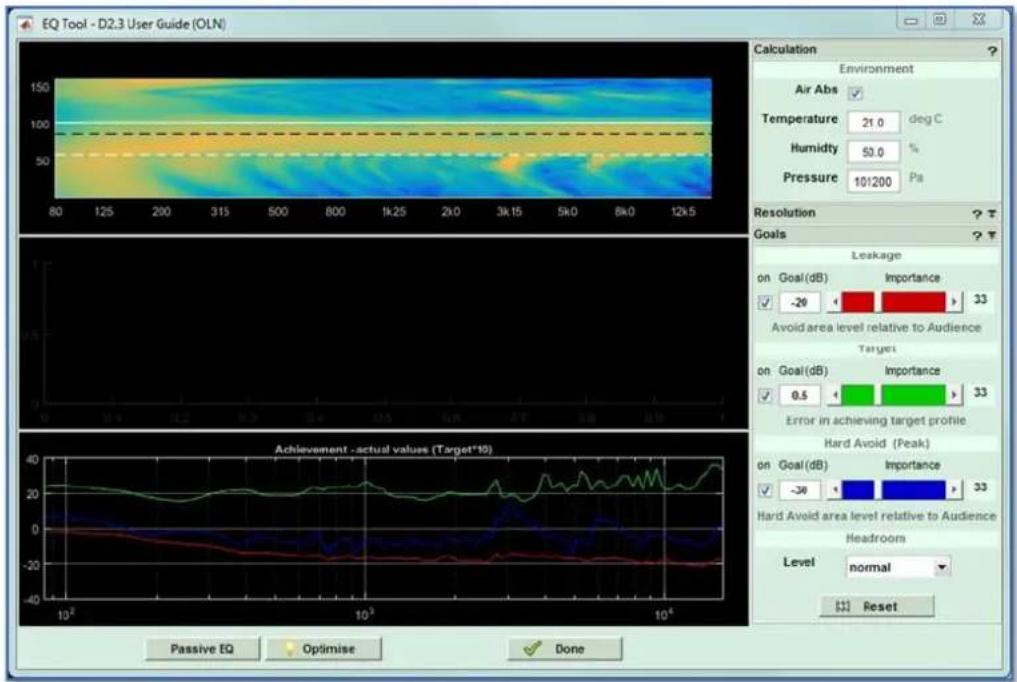The width and height of the screenshot is (1017, 682).
Task: Click the Optimise button
Action: click(323, 649)
